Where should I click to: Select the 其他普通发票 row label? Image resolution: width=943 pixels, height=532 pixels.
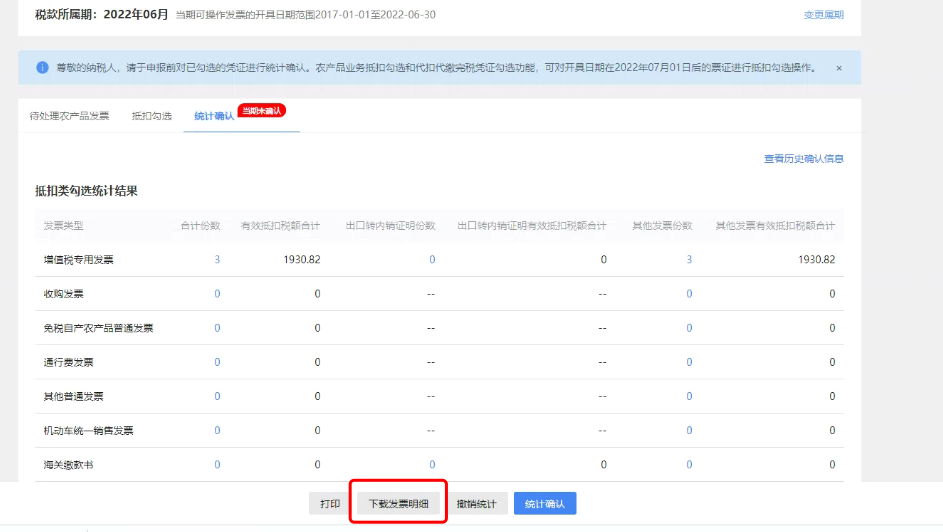point(73,397)
